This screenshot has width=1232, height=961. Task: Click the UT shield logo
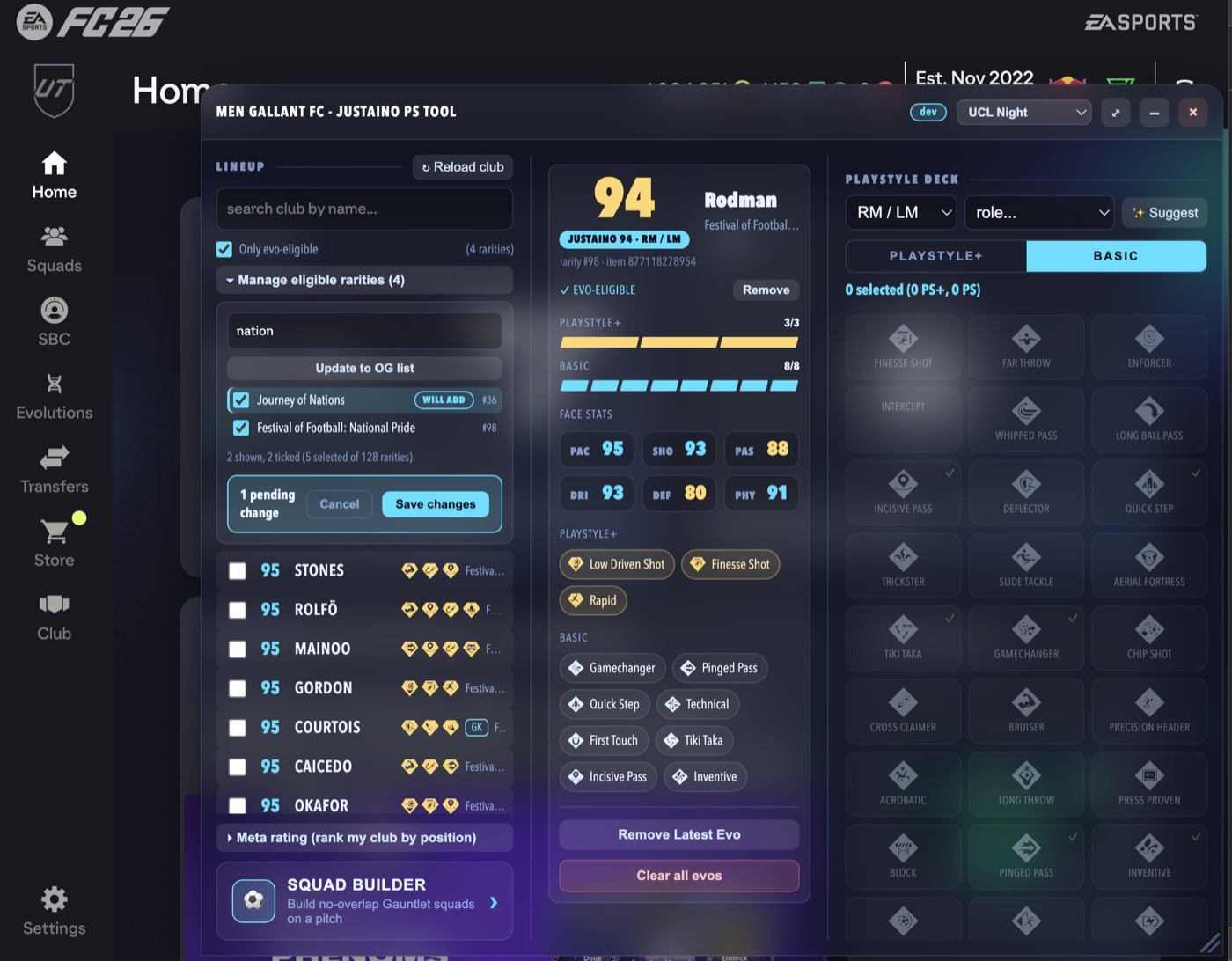(x=54, y=90)
